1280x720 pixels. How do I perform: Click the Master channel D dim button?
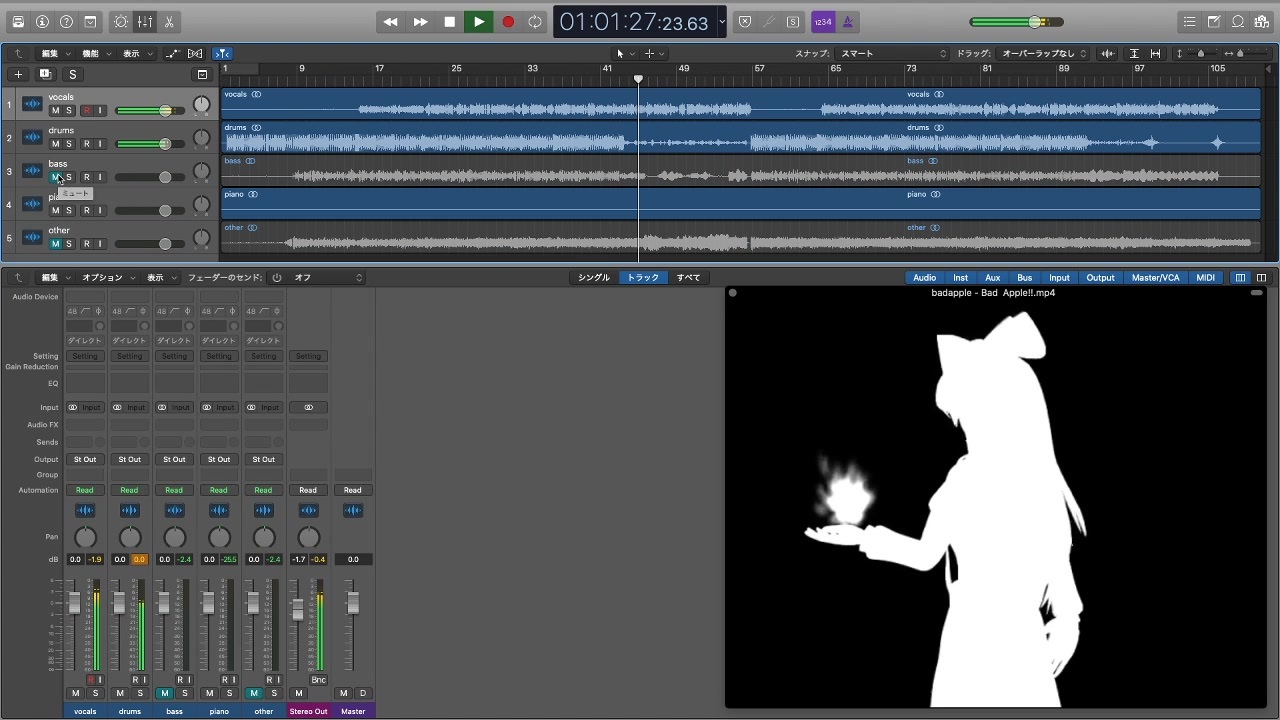(x=363, y=693)
